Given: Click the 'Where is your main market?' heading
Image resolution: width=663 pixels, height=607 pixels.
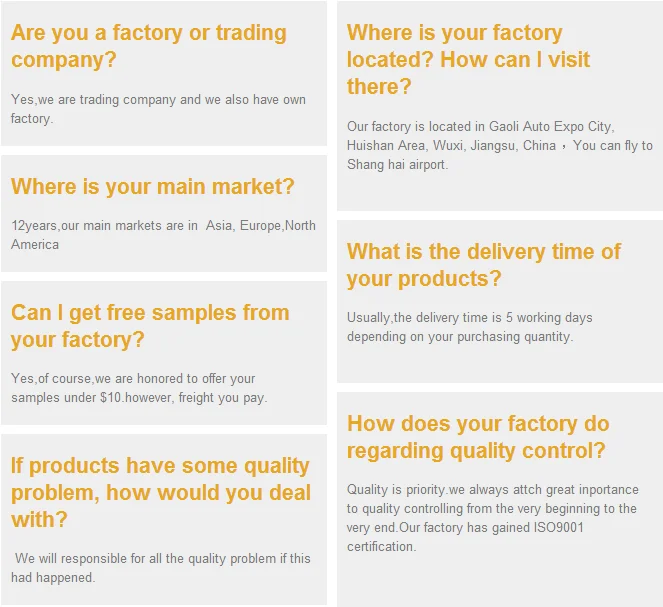Looking at the screenshot, I should click(x=153, y=186).
